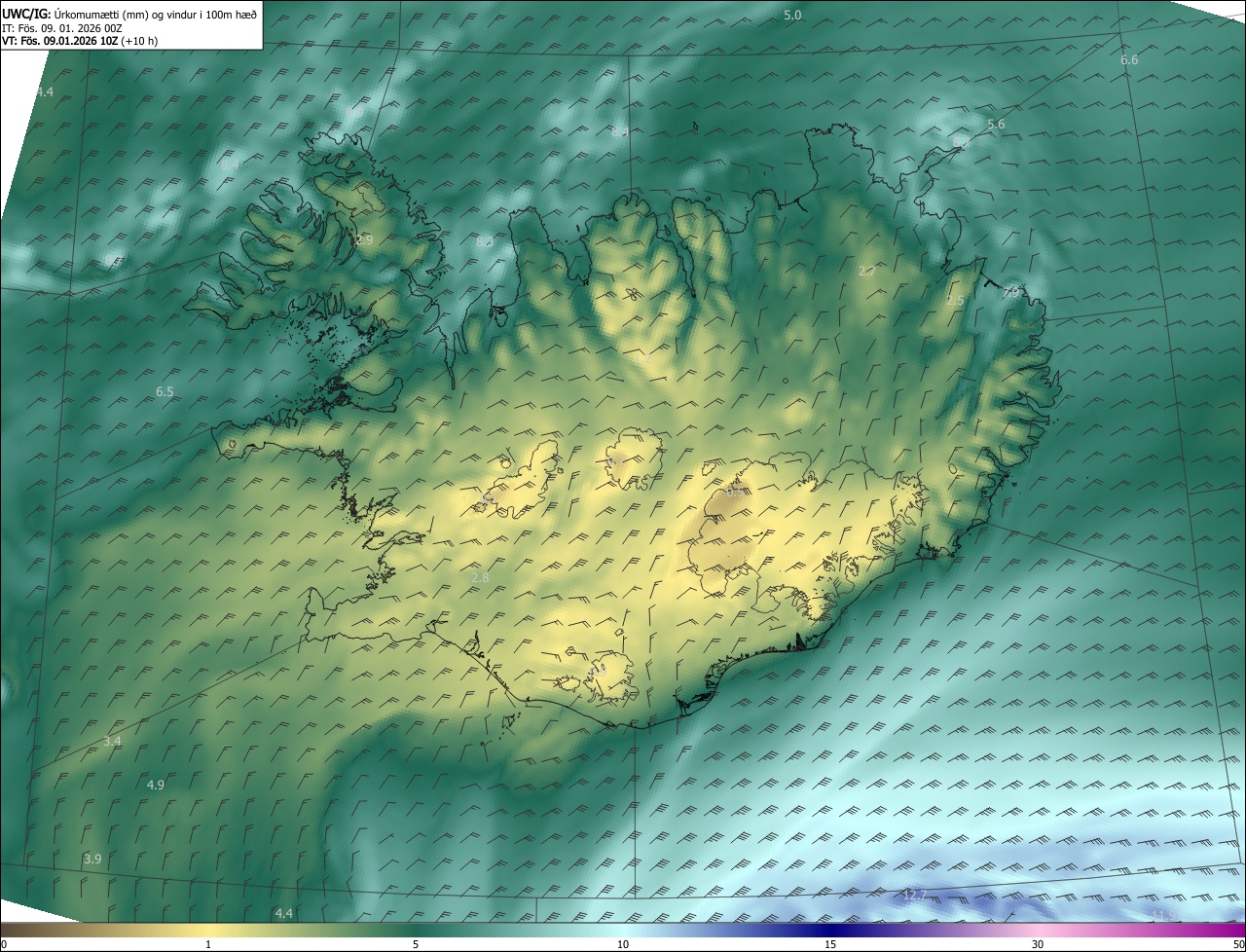Click the 3.9 value label on the map

click(x=92, y=859)
